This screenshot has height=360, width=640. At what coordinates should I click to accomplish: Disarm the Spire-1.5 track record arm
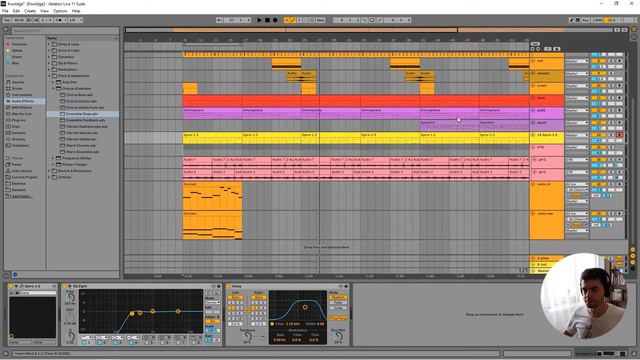pos(619,135)
